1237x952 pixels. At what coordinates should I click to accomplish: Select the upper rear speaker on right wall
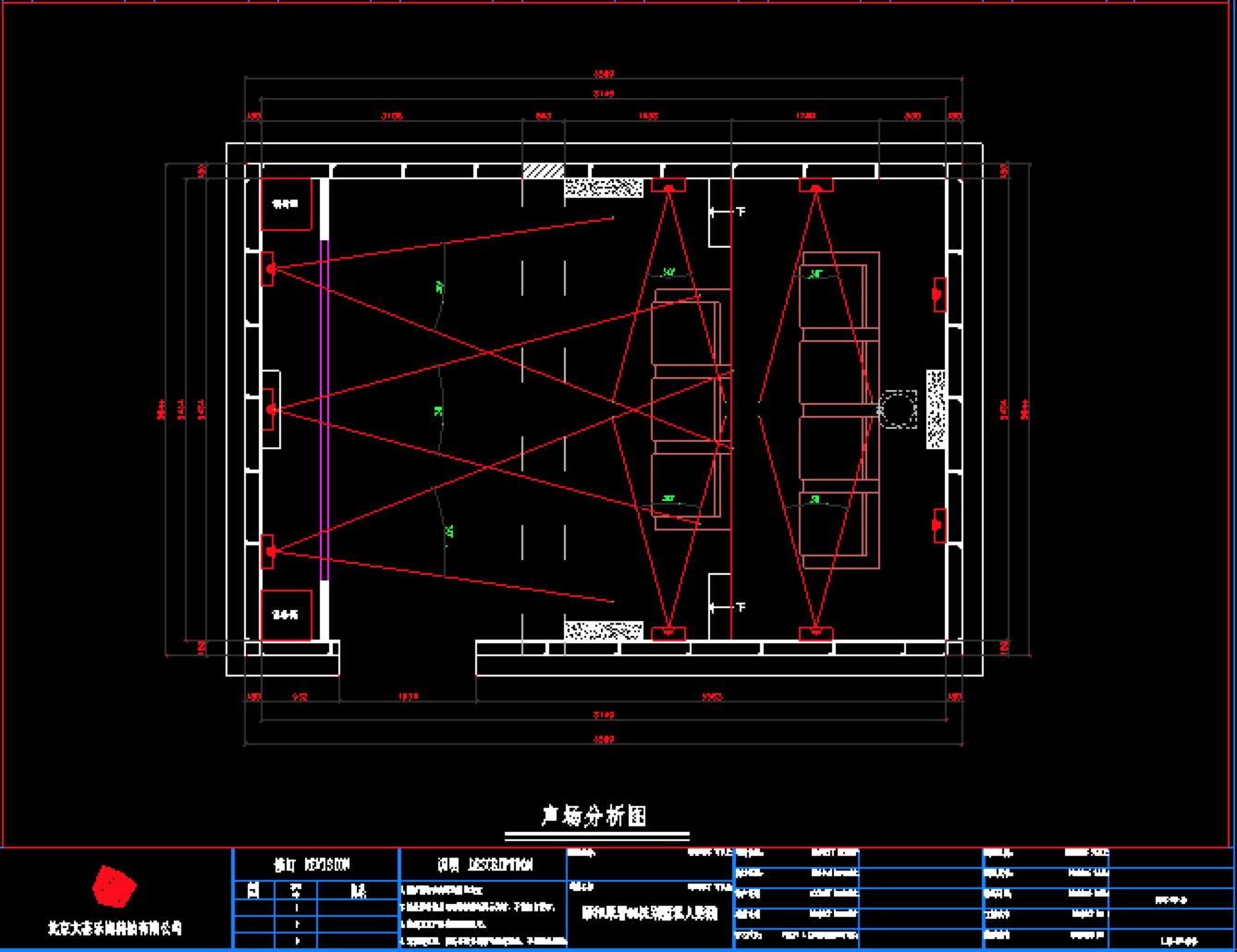[x=939, y=294]
